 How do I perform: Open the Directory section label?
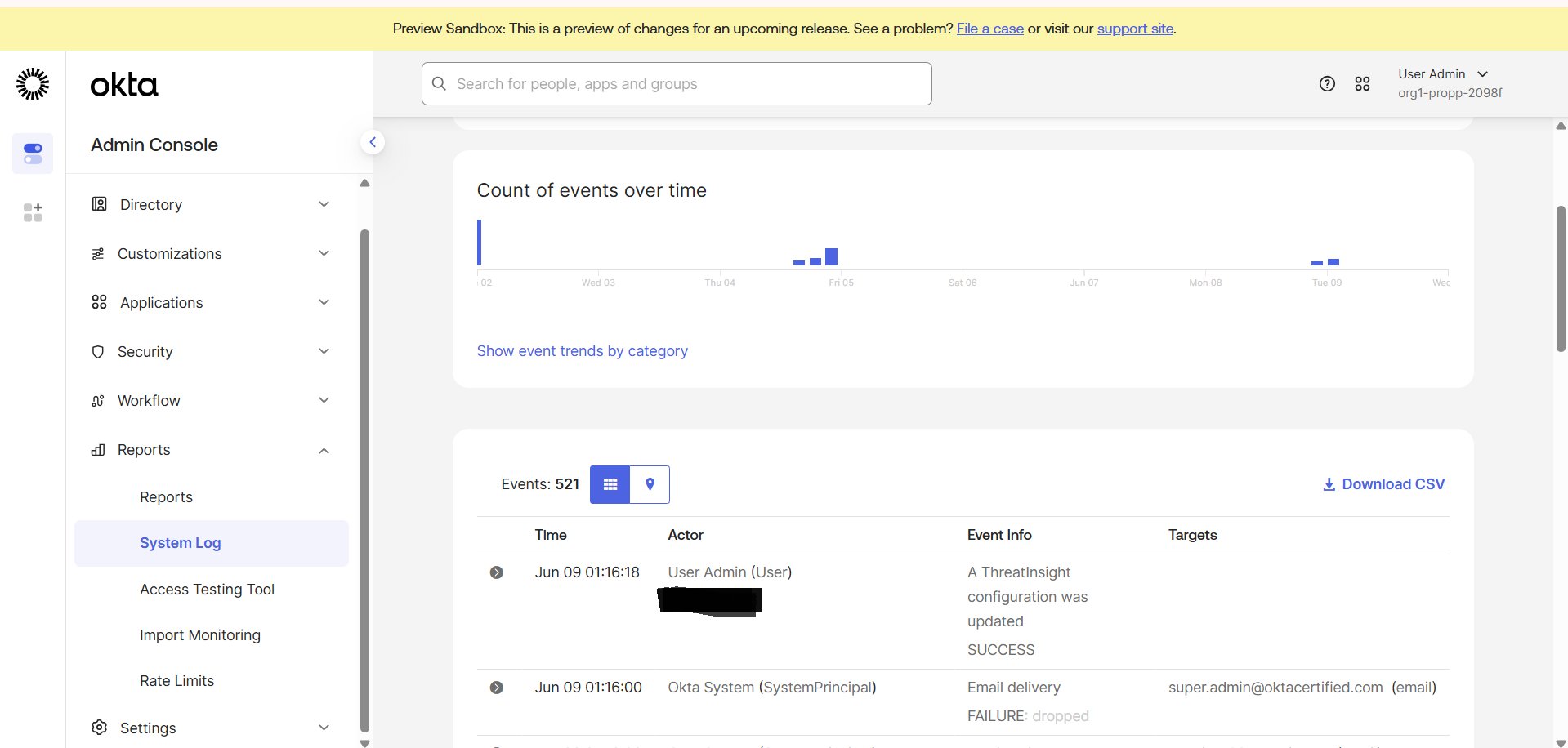[151, 205]
